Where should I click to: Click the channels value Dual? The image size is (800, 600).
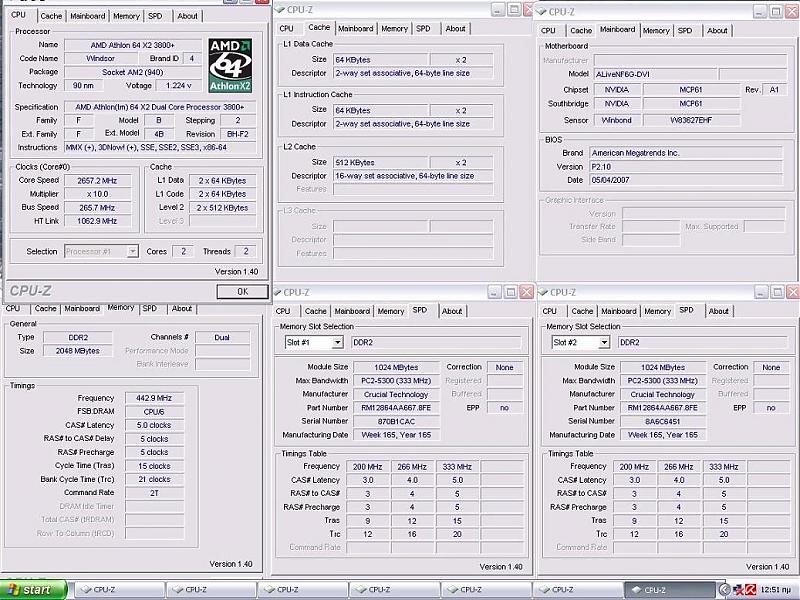point(222,337)
